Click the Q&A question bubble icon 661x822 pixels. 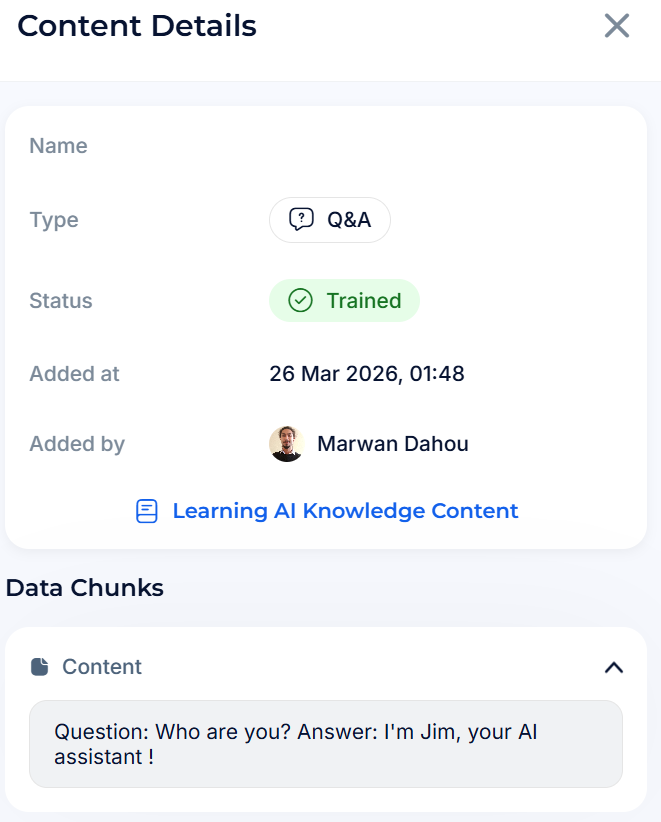pos(301,220)
